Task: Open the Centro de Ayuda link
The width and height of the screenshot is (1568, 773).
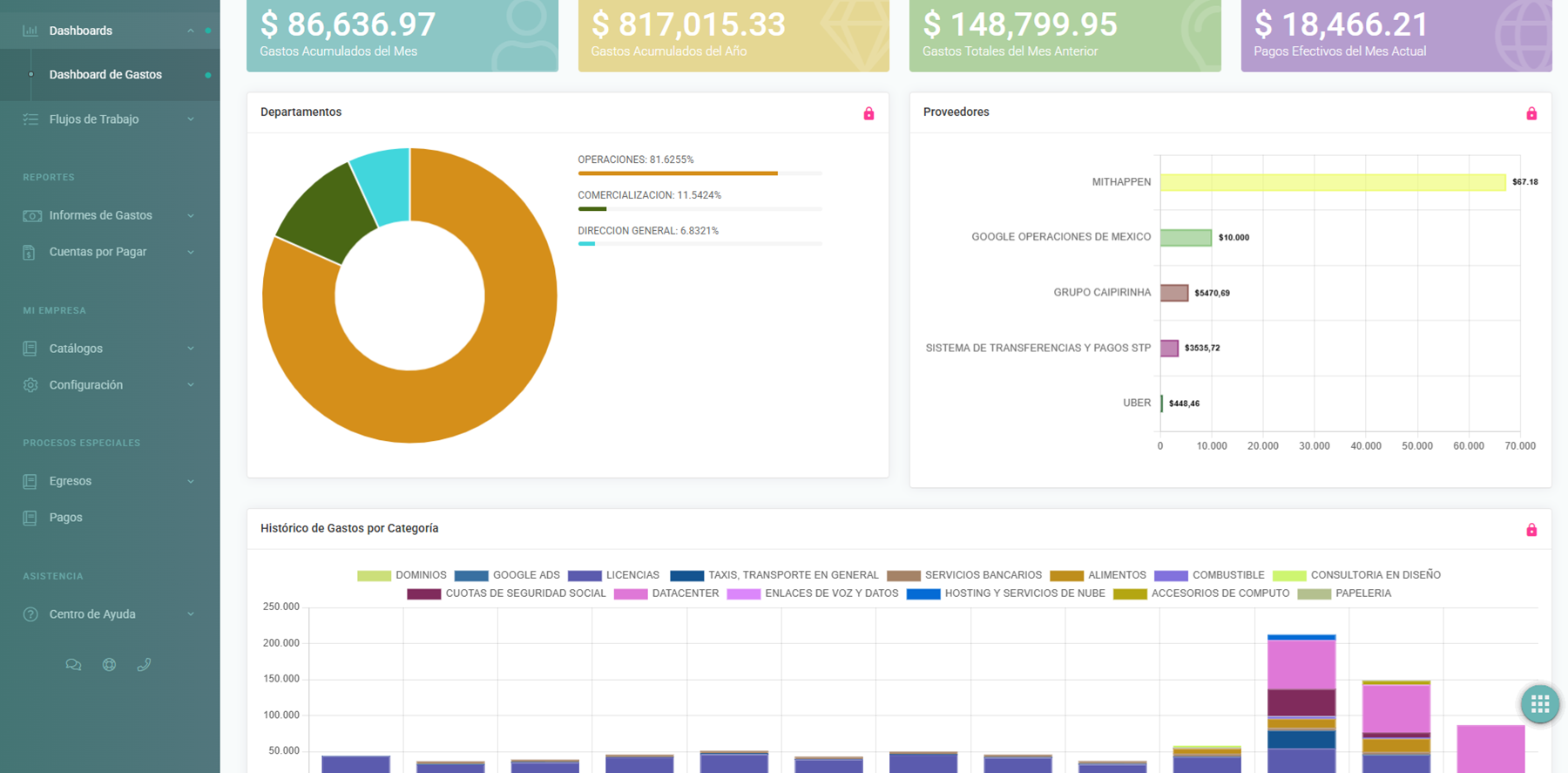Action: coord(92,614)
